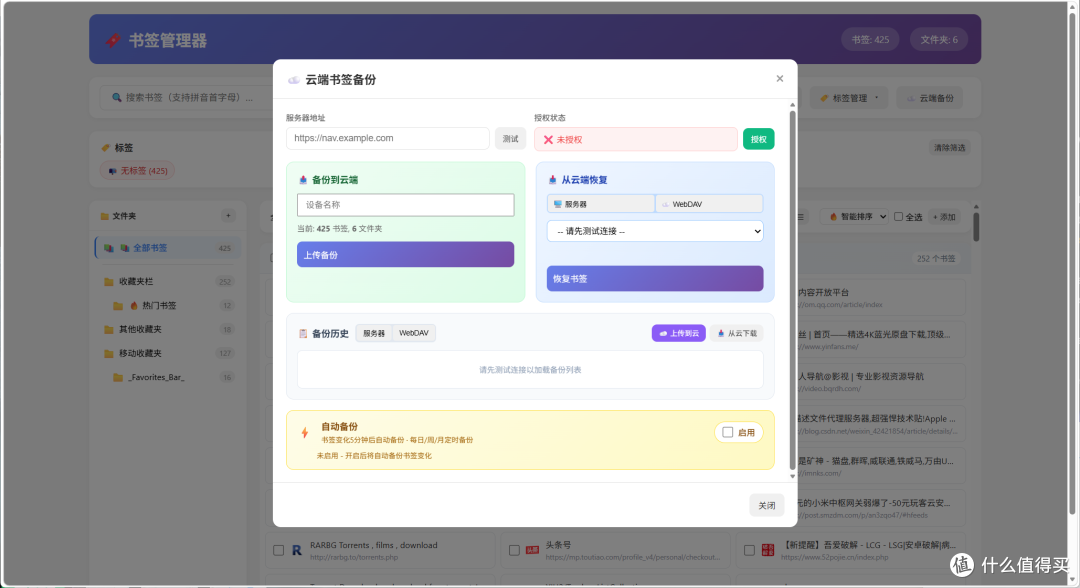Click the 文件夹: 6 counter badge
Screen dimensions: 1080x588
[x=939, y=40]
